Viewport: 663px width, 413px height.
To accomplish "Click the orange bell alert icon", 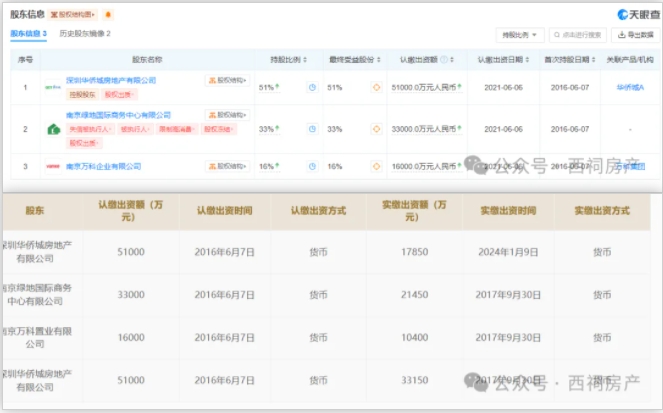I will coord(108,15).
